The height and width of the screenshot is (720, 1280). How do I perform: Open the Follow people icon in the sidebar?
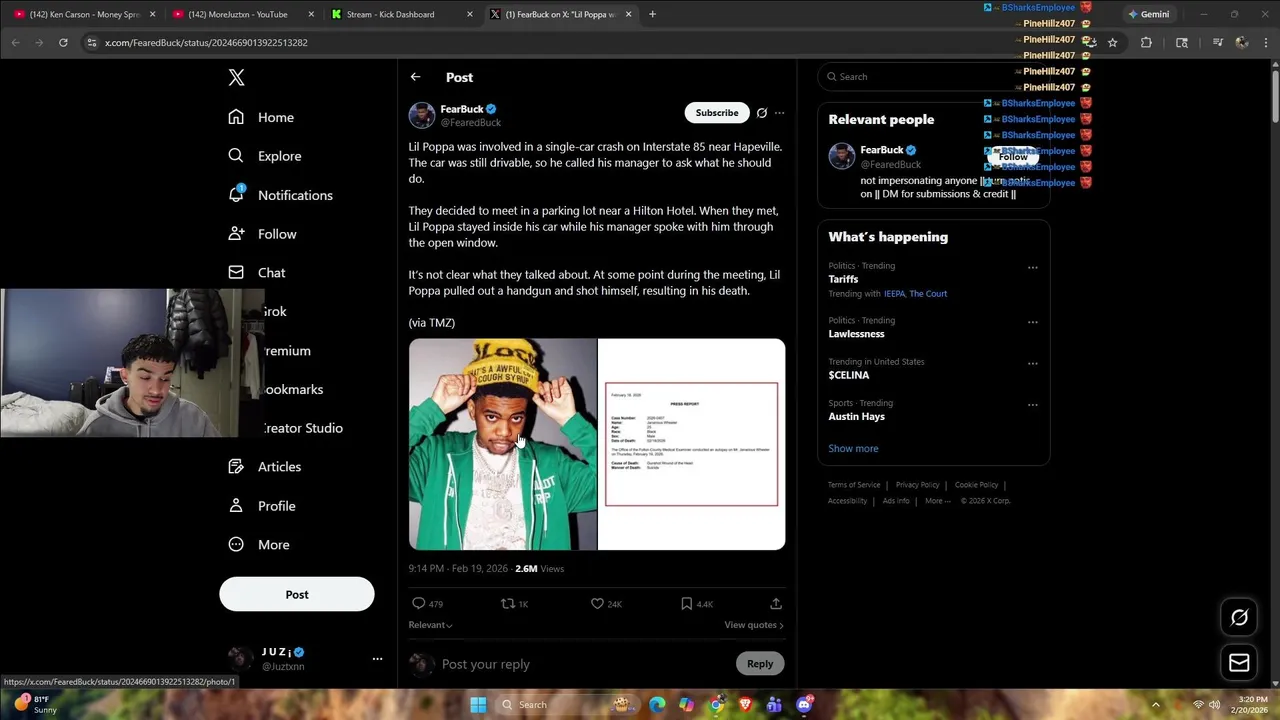[236, 233]
